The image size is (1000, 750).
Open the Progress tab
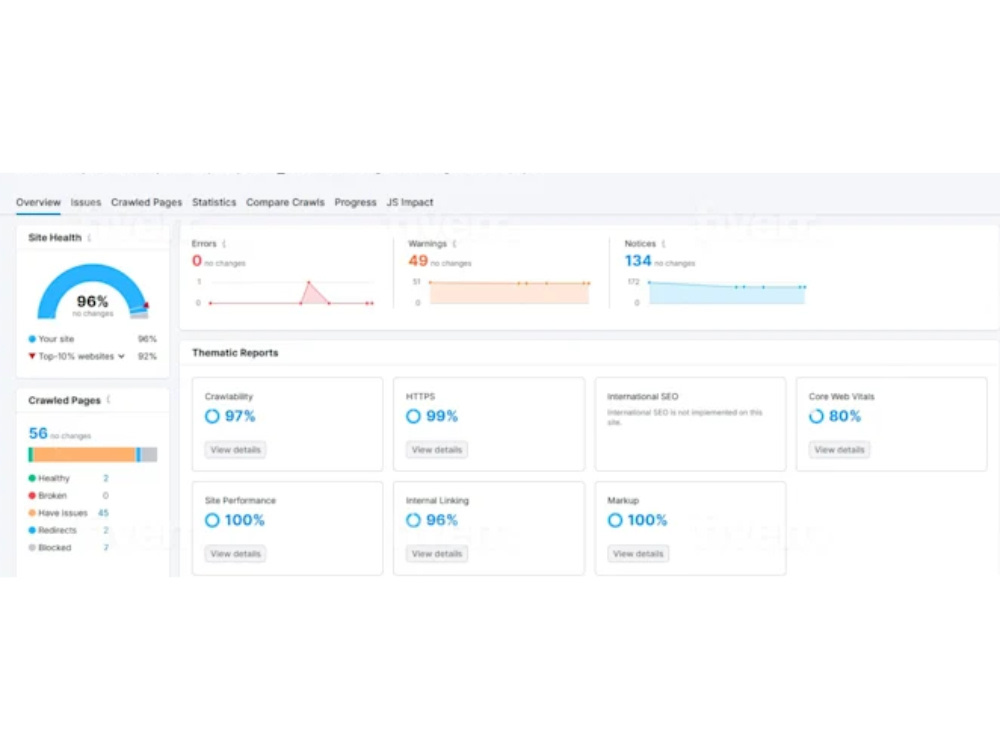click(355, 202)
